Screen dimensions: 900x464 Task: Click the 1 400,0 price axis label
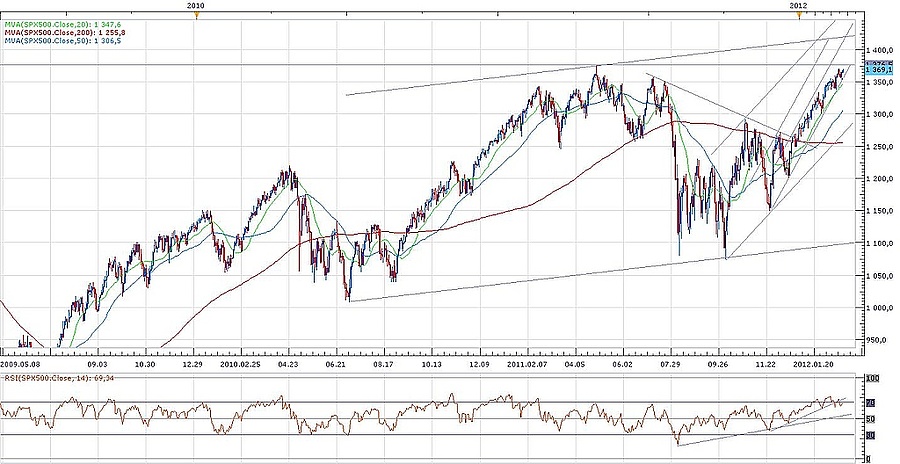pos(876,50)
